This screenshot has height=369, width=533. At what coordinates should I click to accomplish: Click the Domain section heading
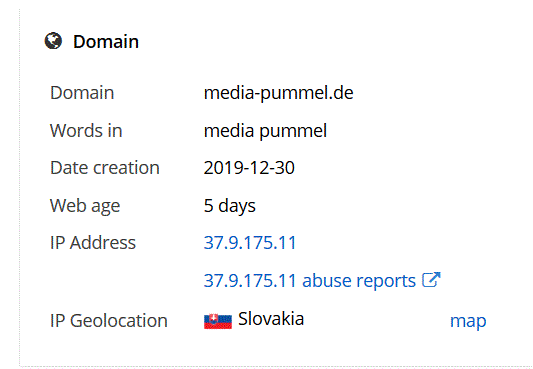(x=106, y=42)
